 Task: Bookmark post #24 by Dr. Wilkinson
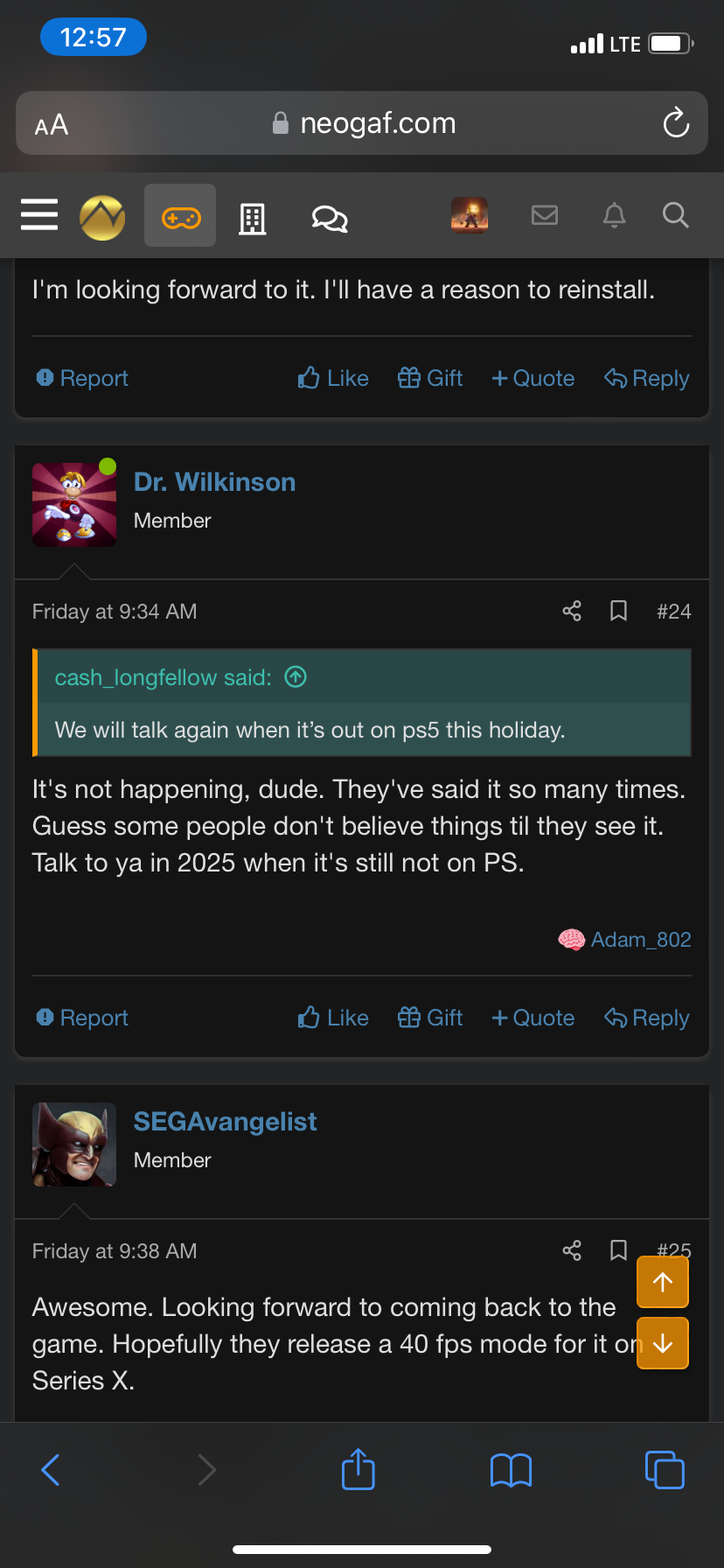[x=618, y=611]
